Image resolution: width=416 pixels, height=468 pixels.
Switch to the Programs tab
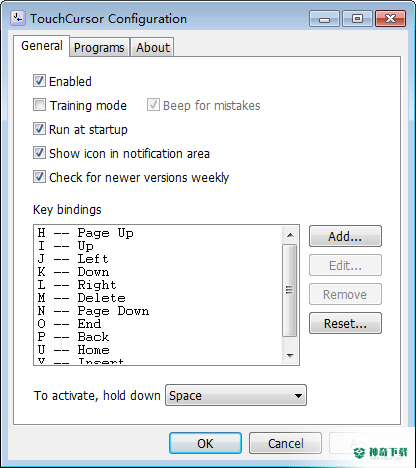99,47
